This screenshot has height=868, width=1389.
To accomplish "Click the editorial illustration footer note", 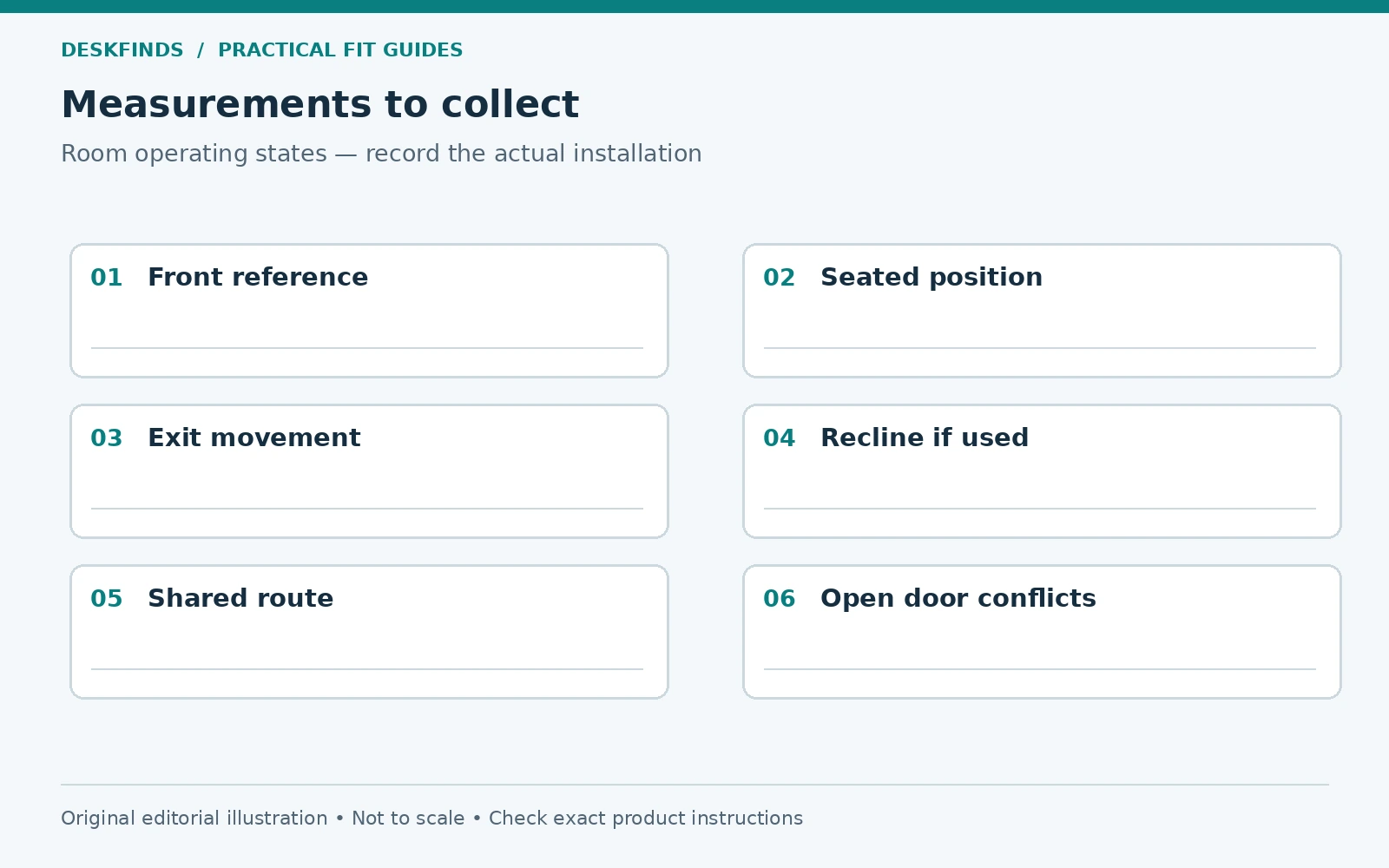I will coord(431,819).
